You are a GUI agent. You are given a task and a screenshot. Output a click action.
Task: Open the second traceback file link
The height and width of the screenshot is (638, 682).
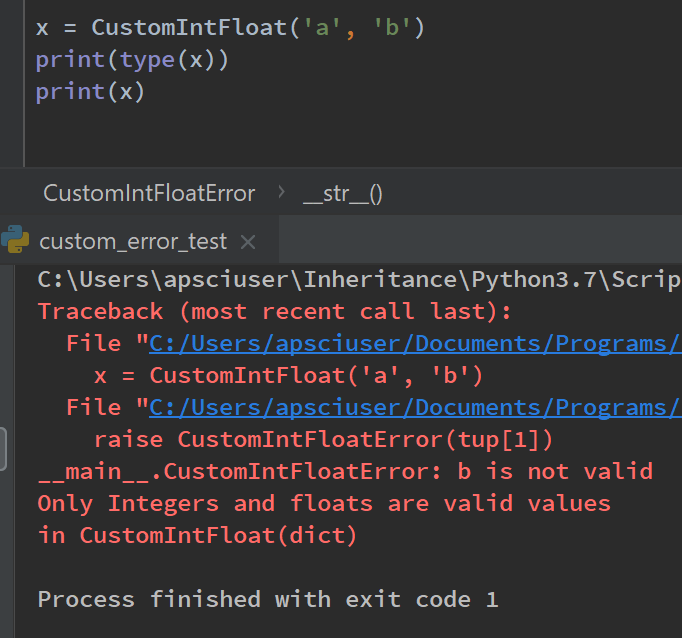[415, 407]
